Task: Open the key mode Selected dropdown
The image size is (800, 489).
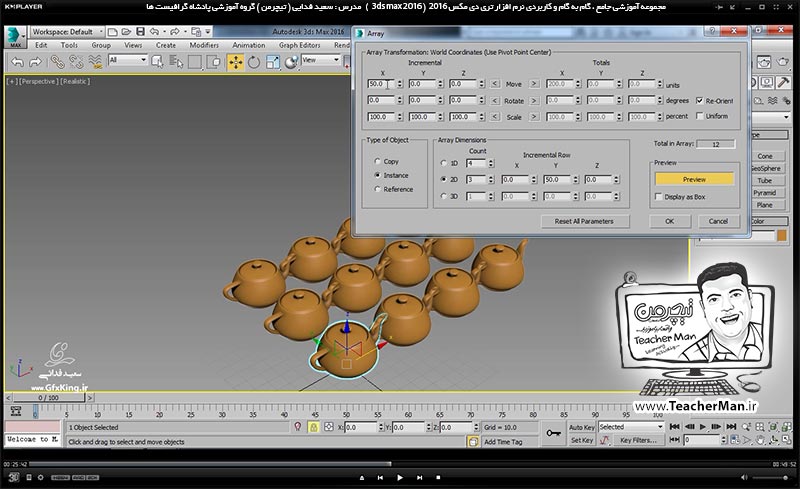Action: pyautogui.click(x=631, y=427)
